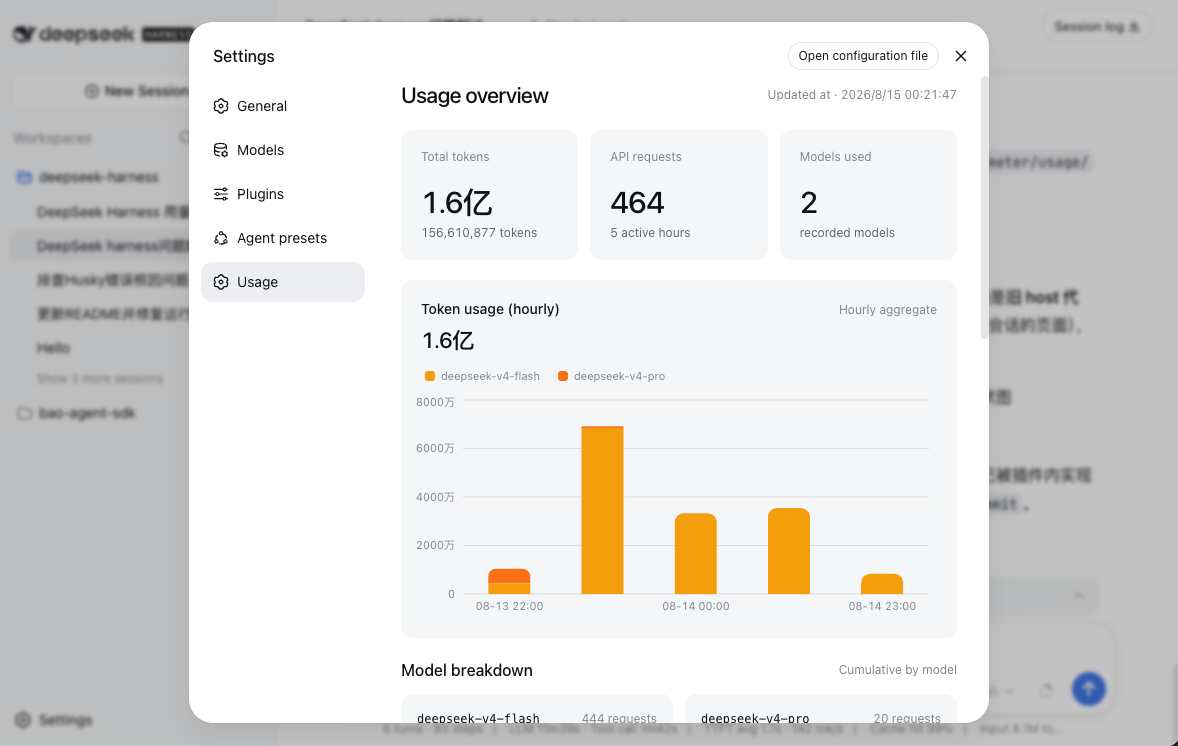Click the 08-13 22:00 chart bar

pyautogui.click(x=509, y=581)
